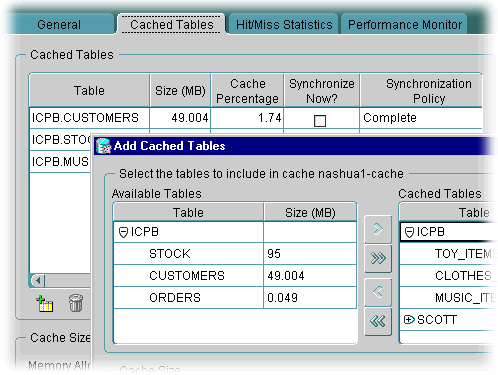Click the Add Cached Tables dialog title icon
The height and width of the screenshot is (375, 498).
tap(103, 146)
